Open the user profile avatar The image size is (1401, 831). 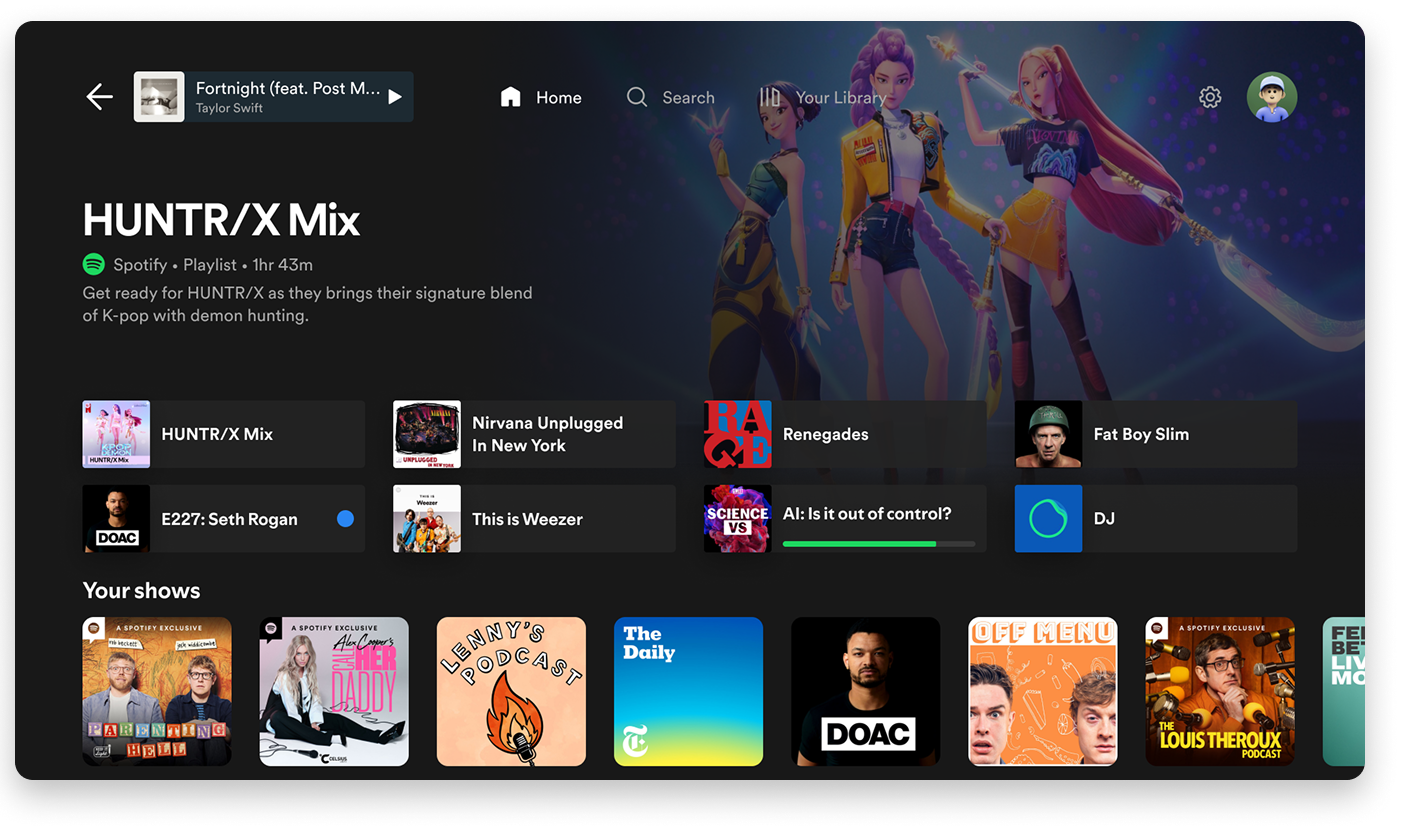[x=1272, y=97]
